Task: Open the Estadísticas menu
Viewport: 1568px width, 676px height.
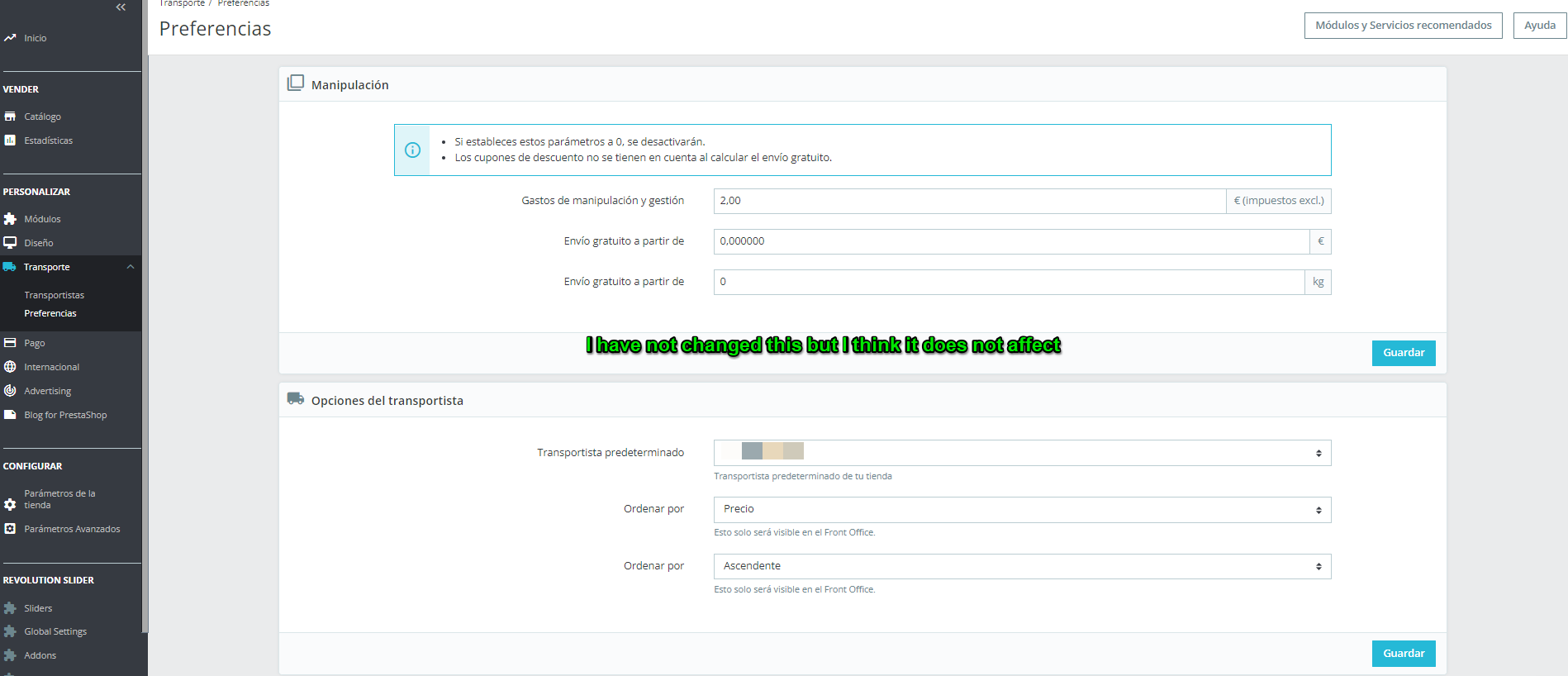Action: point(49,140)
